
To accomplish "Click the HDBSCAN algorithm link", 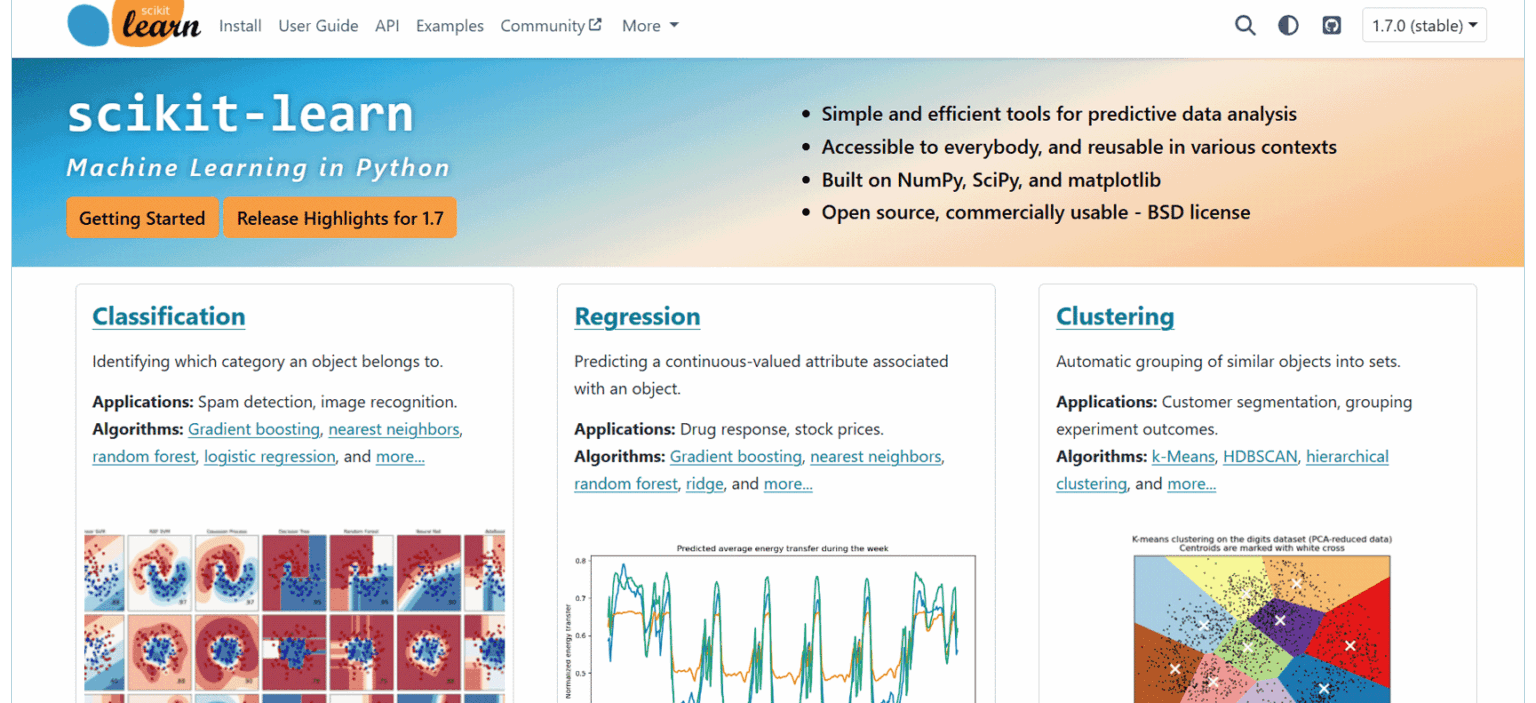I will point(1260,457).
